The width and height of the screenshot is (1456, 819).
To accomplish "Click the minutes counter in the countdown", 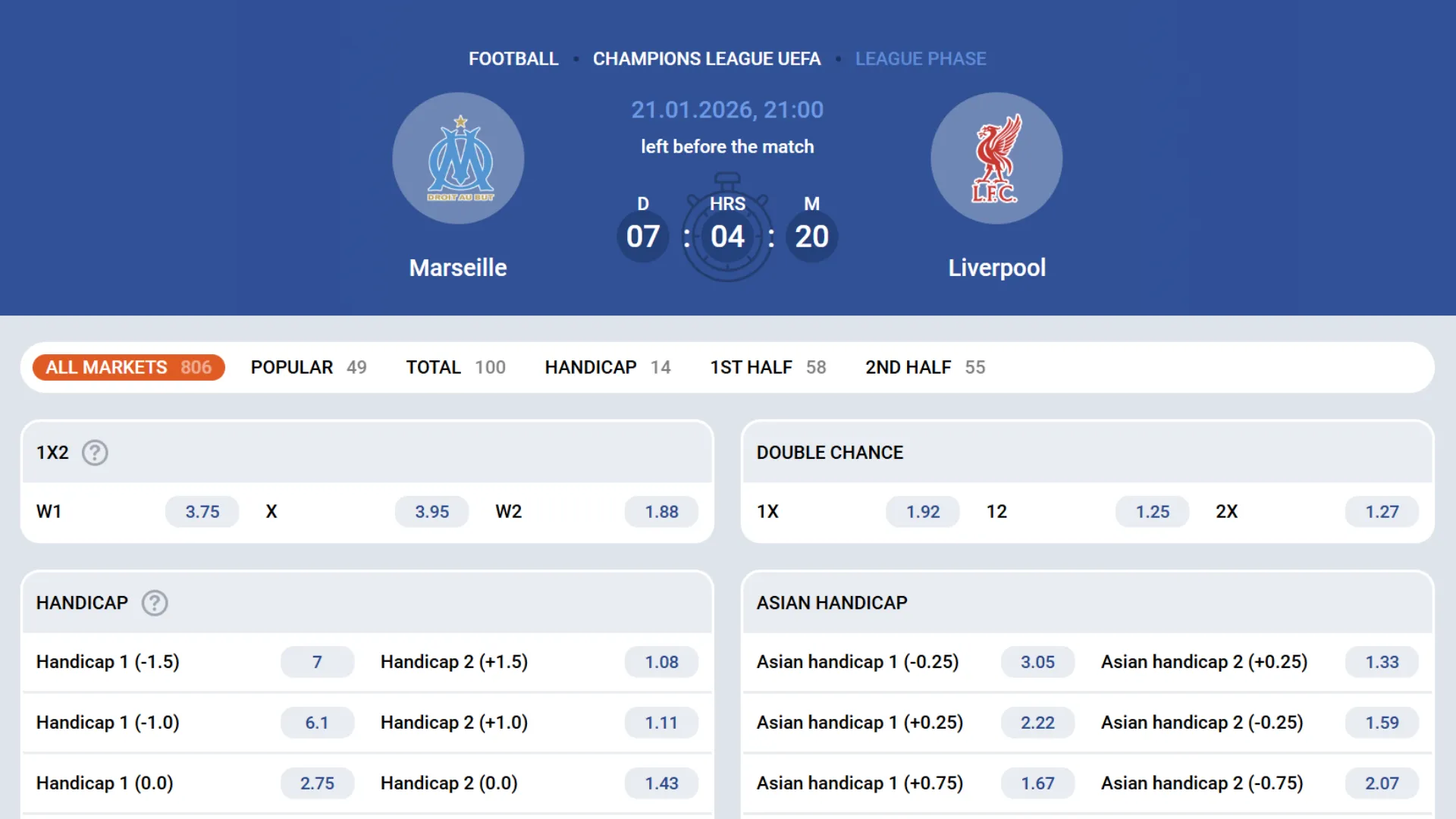I will click(x=811, y=236).
